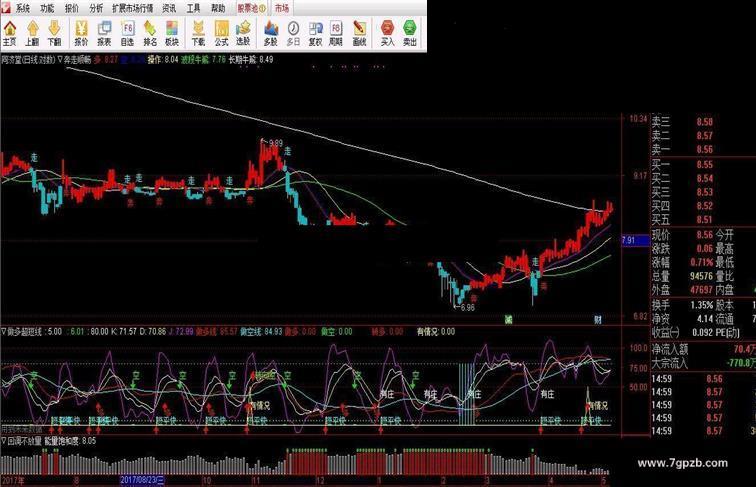Open the 排名 ranking icon

pos(150,33)
